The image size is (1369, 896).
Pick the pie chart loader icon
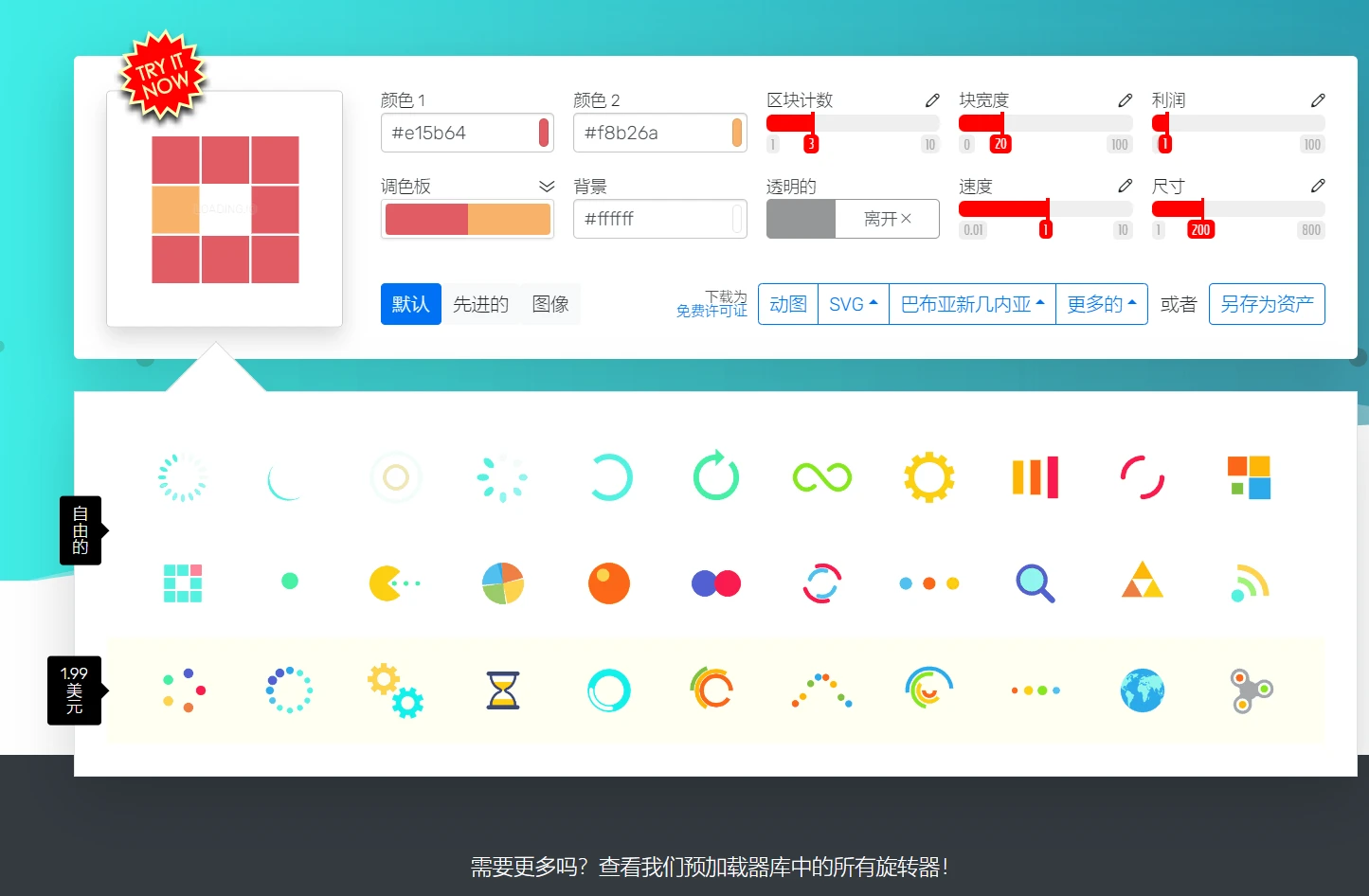[502, 583]
